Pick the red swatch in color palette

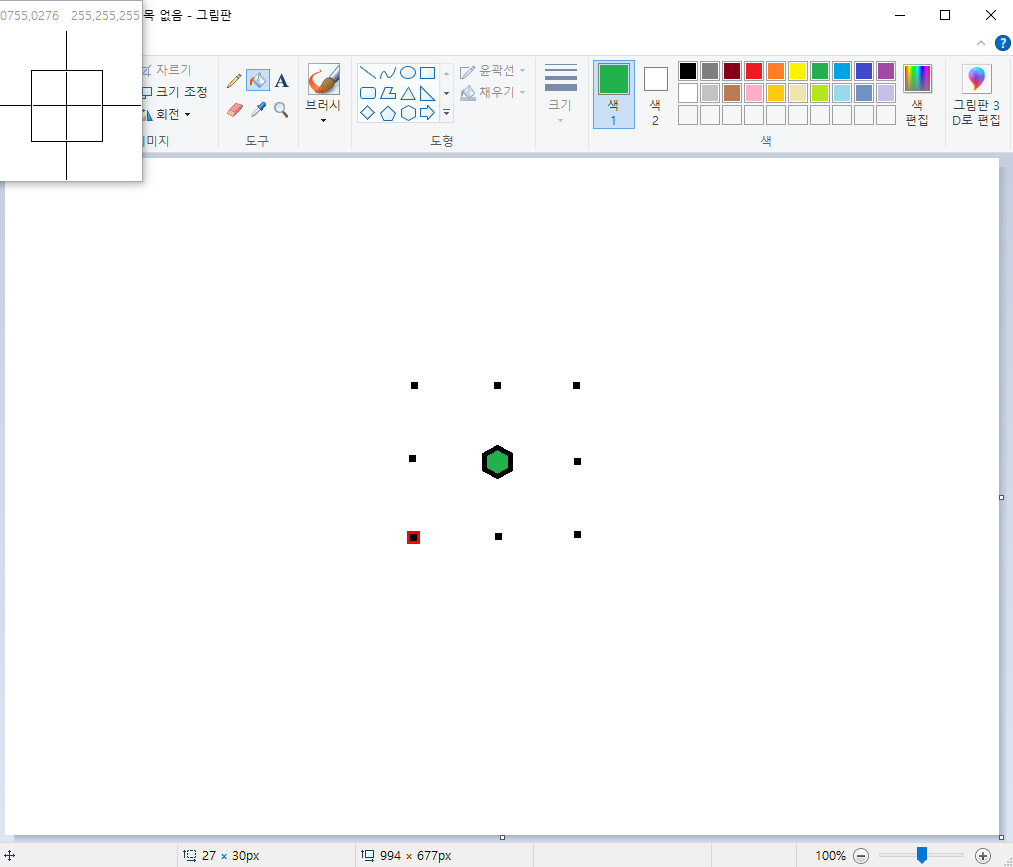tap(753, 71)
